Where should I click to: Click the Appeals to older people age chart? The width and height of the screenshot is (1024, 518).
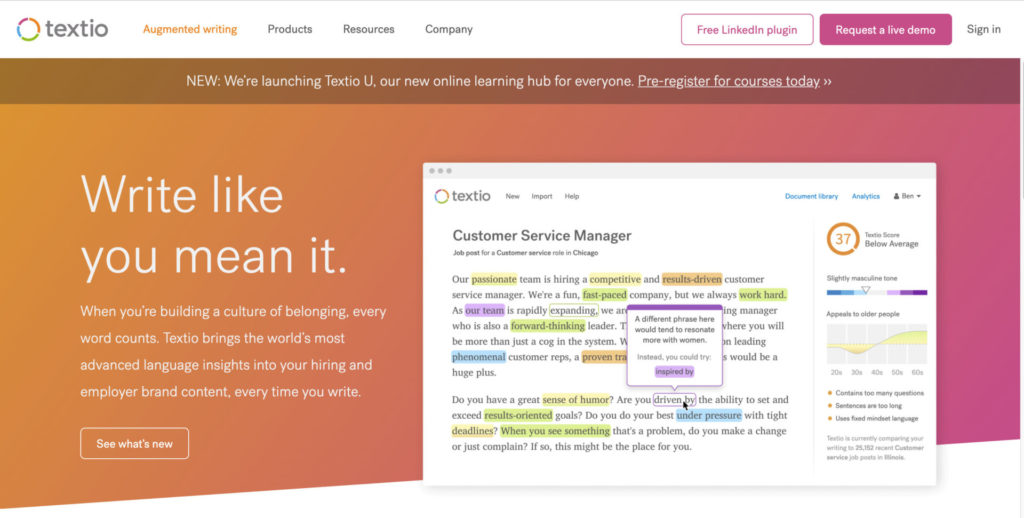tap(876, 344)
